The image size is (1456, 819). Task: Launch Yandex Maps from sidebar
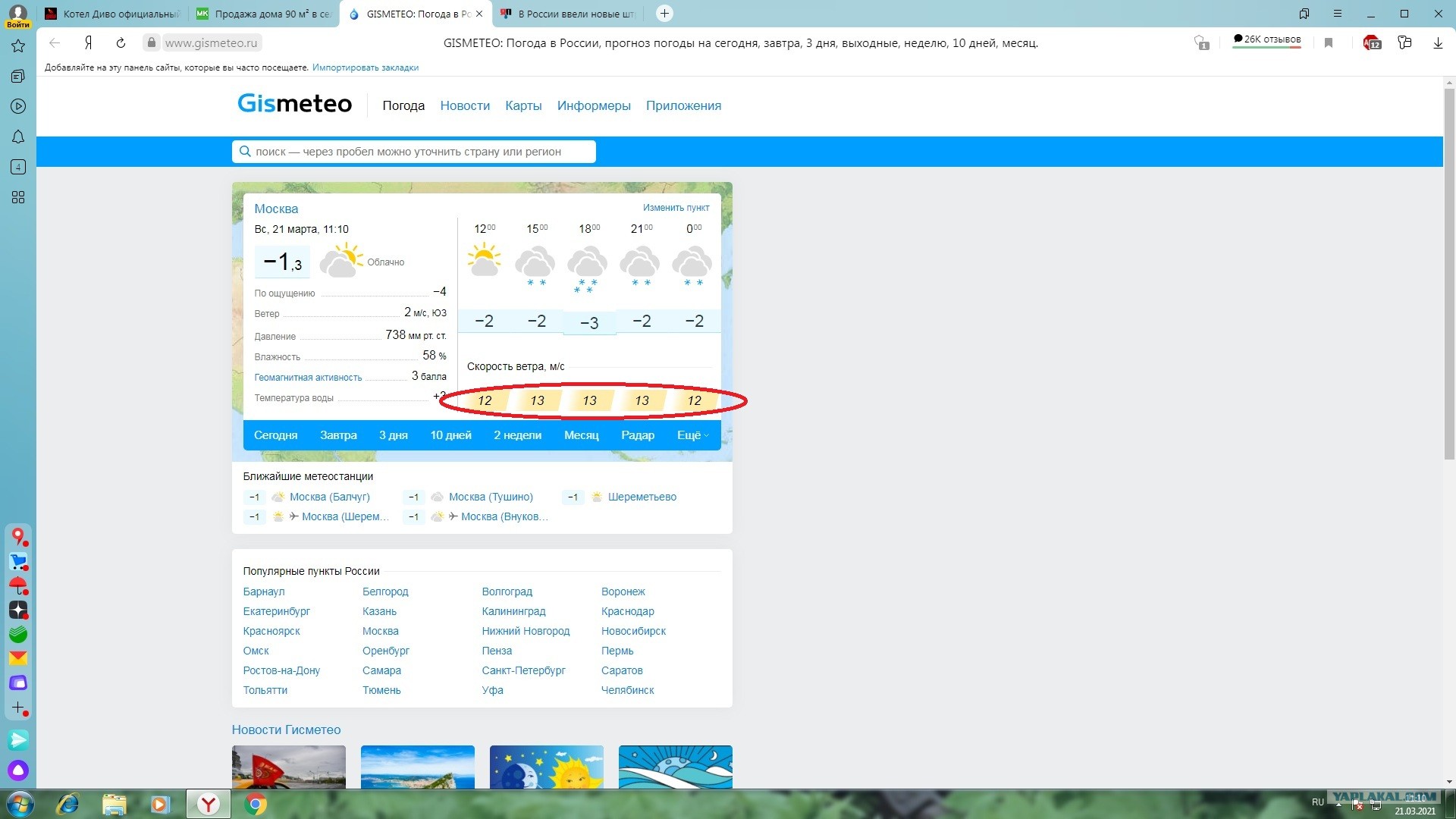tap(18, 537)
